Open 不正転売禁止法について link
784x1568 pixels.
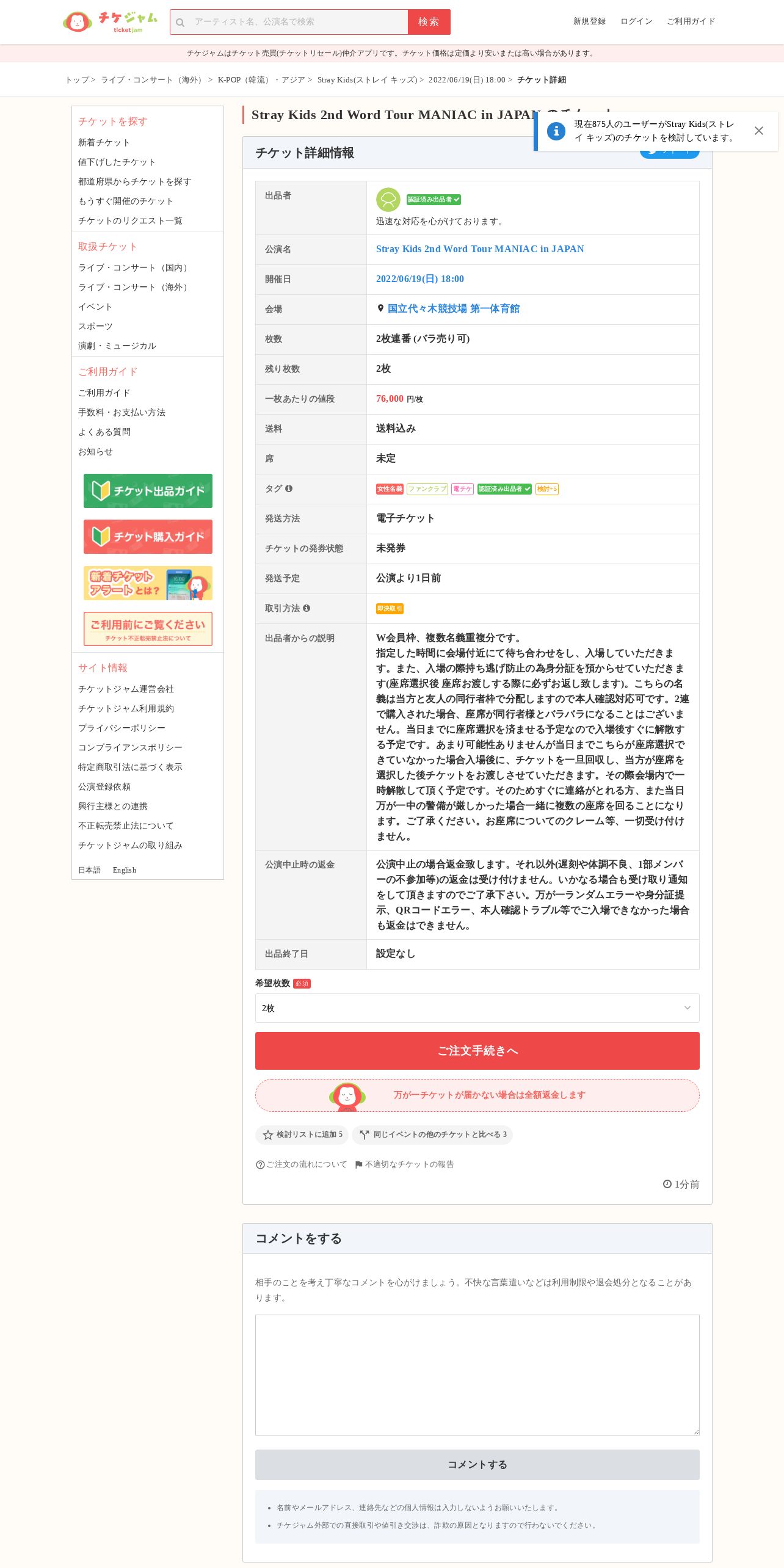[x=126, y=826]
